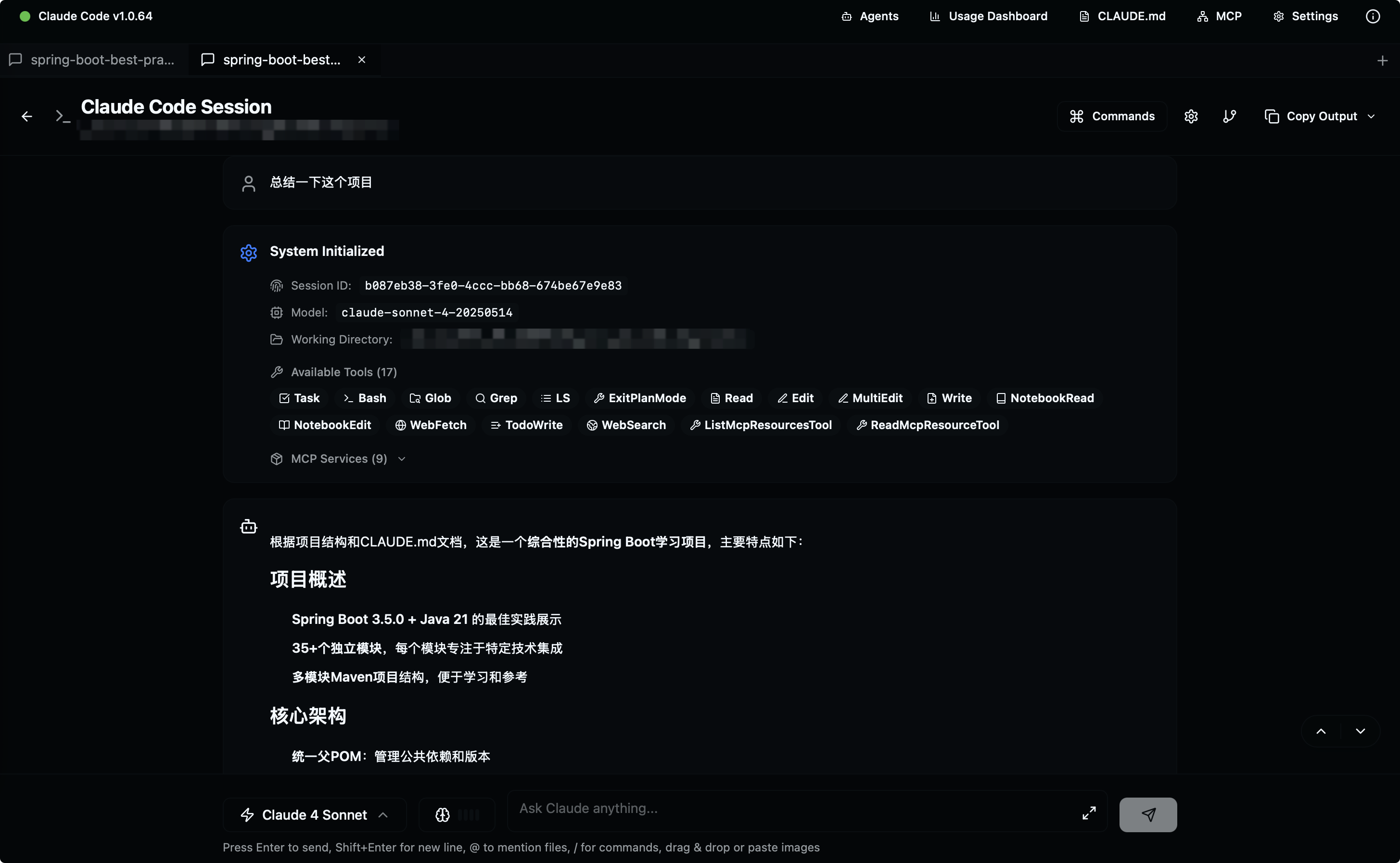
Task: Click the WebFetch tool badge
Action: pos(431,425)
